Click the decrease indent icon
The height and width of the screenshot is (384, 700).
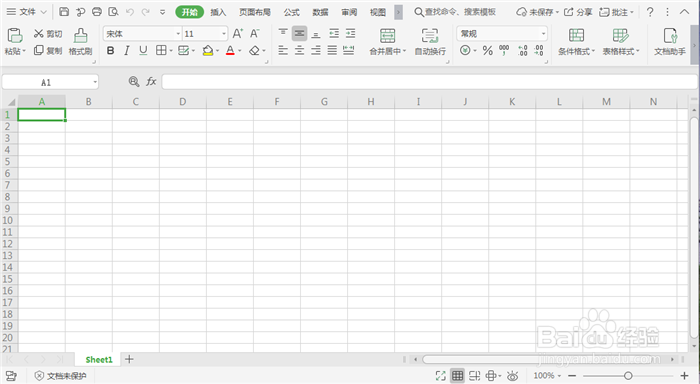pyautogui.click(x=334, y=33)
